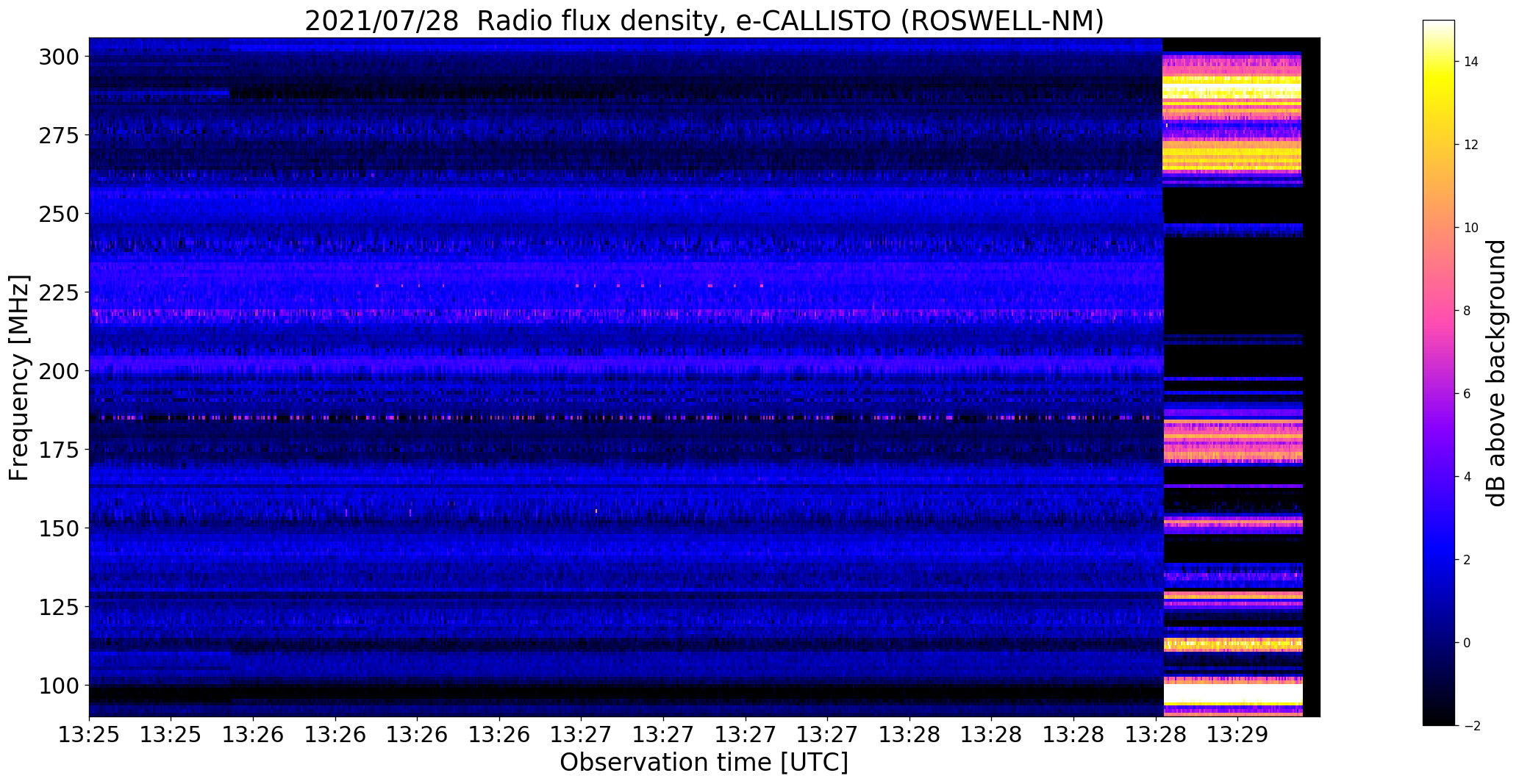1519x784 pixels.
Task: Click the 175 frequency tick label
Action: pyautogui.click(x=59, y=450)
